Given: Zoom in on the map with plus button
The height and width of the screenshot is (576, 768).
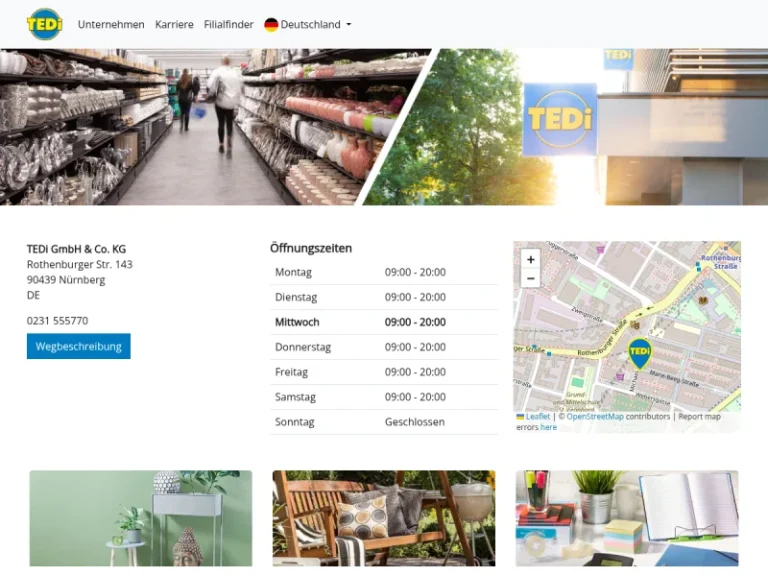Looking at the screenshot, I should point(530,259).
